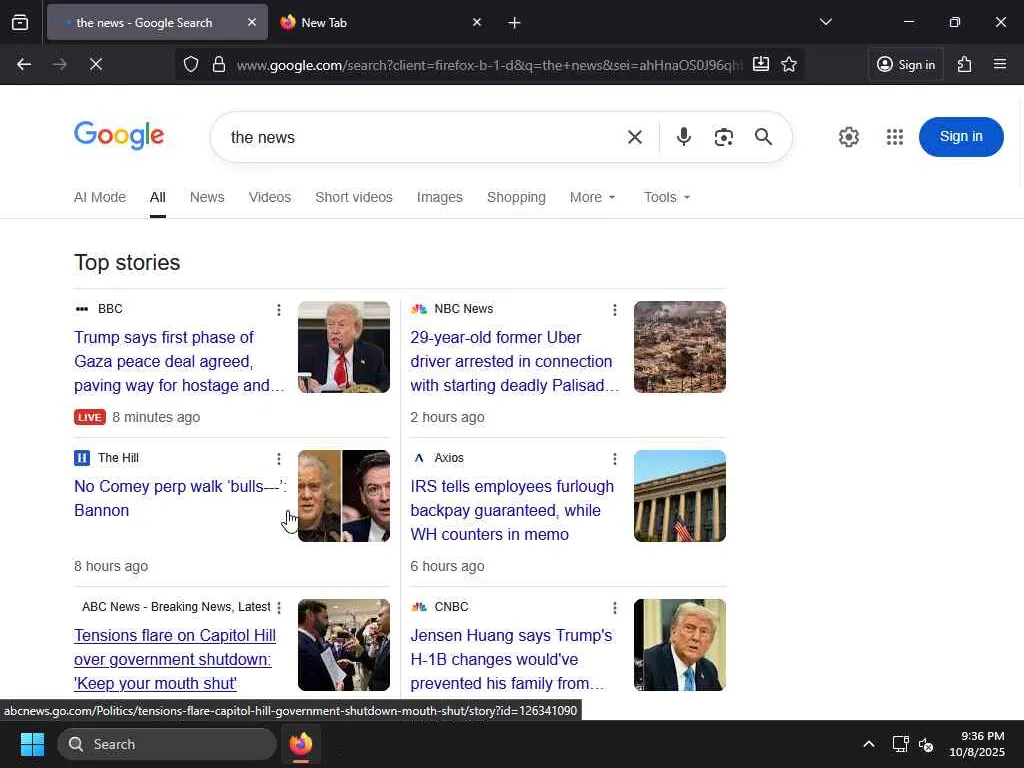Click the URL address bar
1024x768 pixels.
tap(488, 65)
